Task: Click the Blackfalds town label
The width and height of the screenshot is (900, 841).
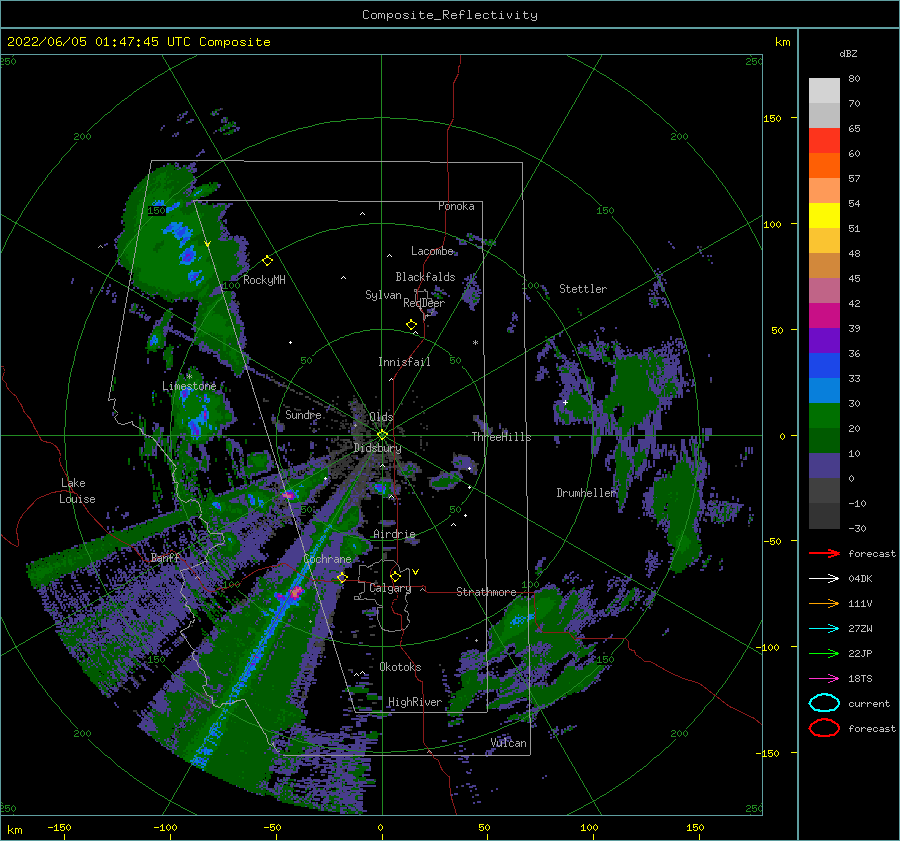Action: click(425, 277)
